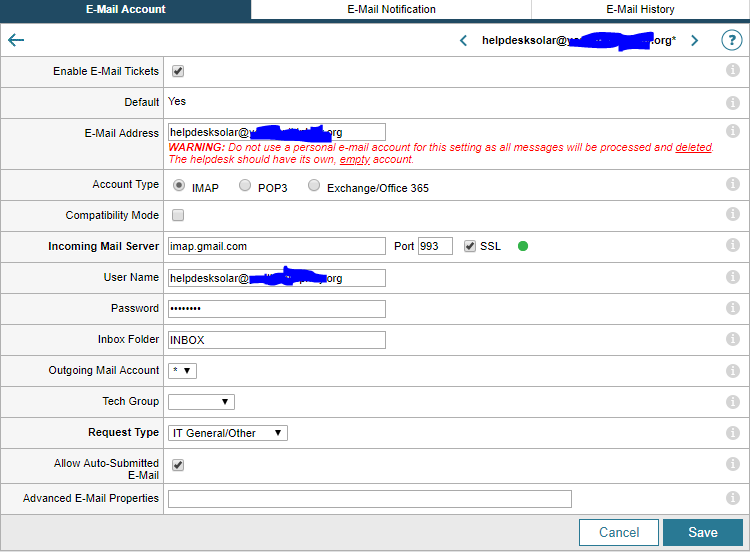Toggle Enable E-Mail Tickets checkbox
The height and width of the screenshot is (552, 750).
click(x=178, y=71)
